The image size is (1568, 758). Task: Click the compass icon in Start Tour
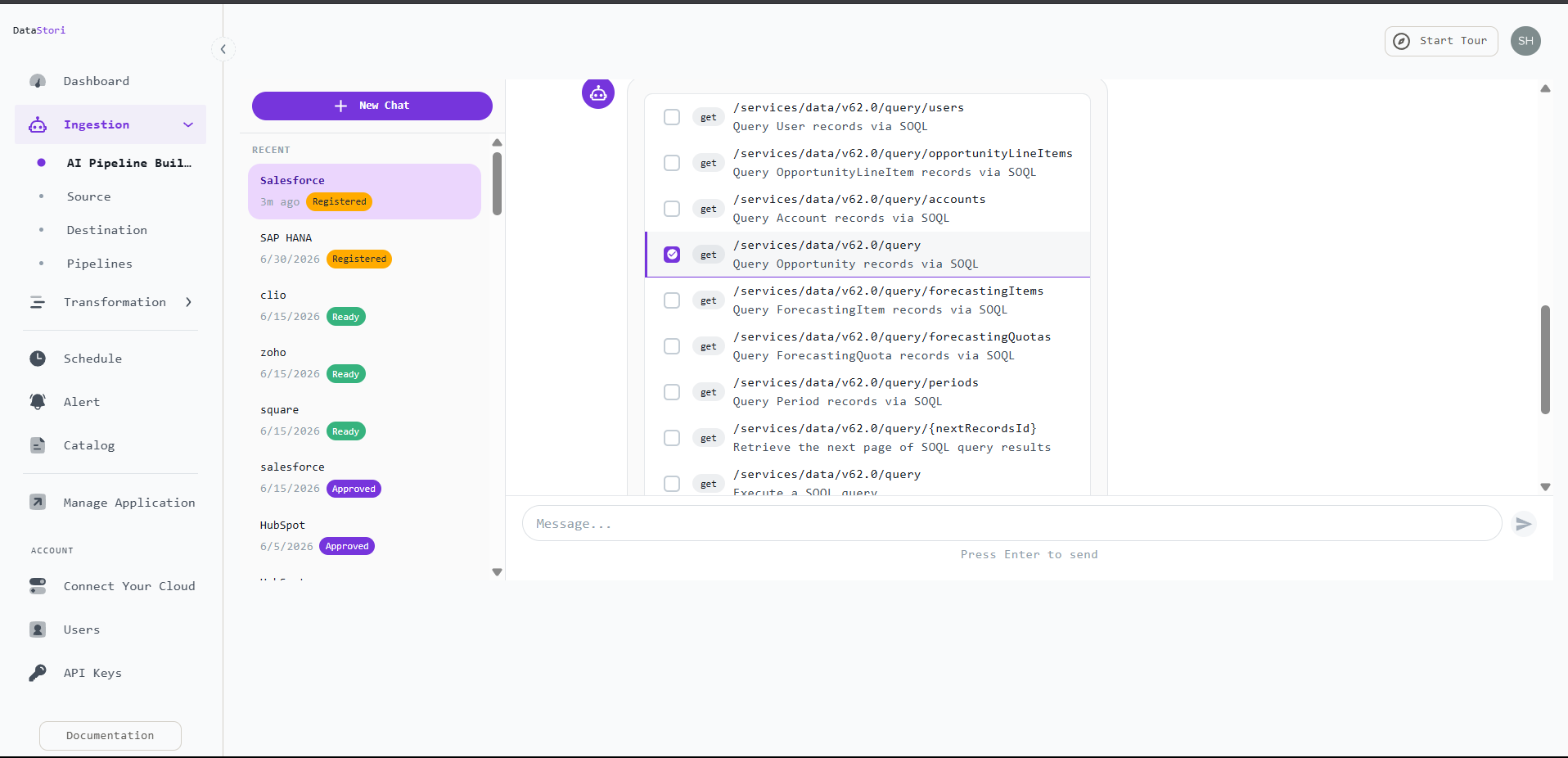pos(1402,41)
